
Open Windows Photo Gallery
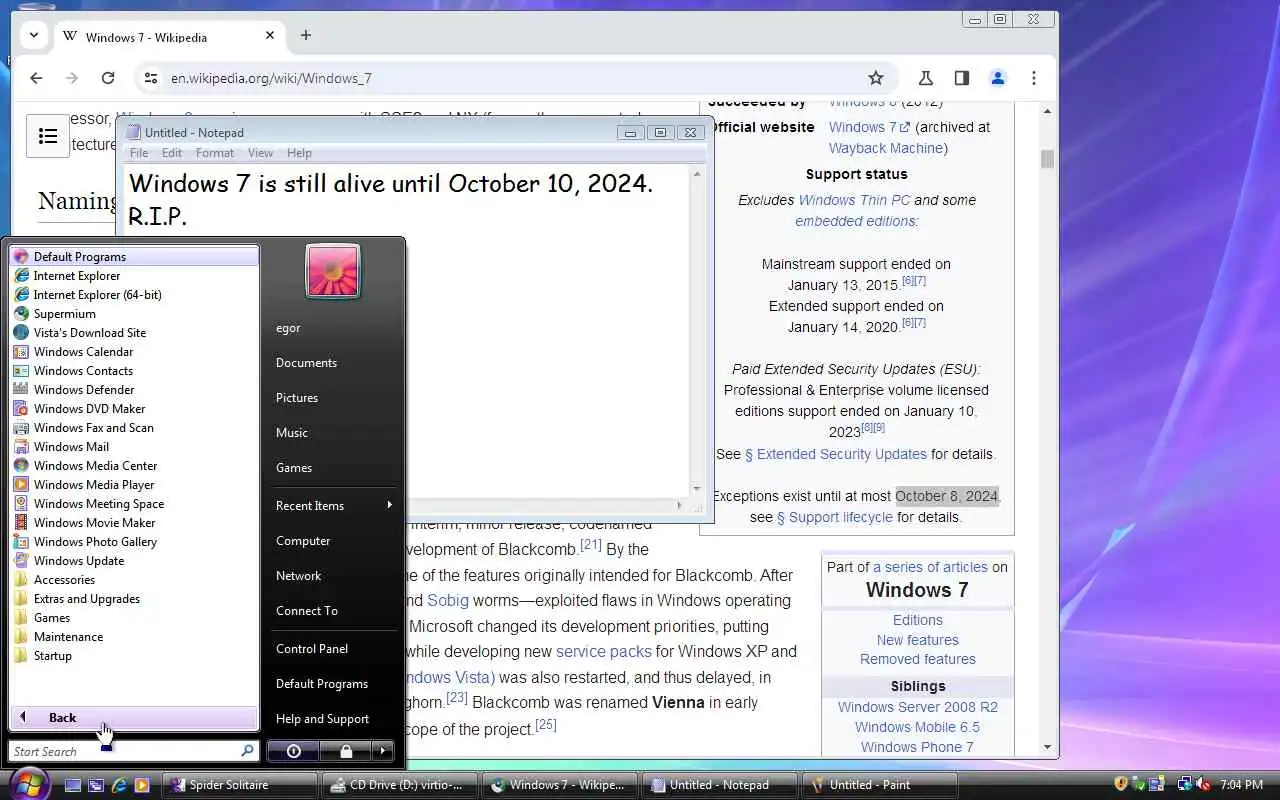point(134,542)
